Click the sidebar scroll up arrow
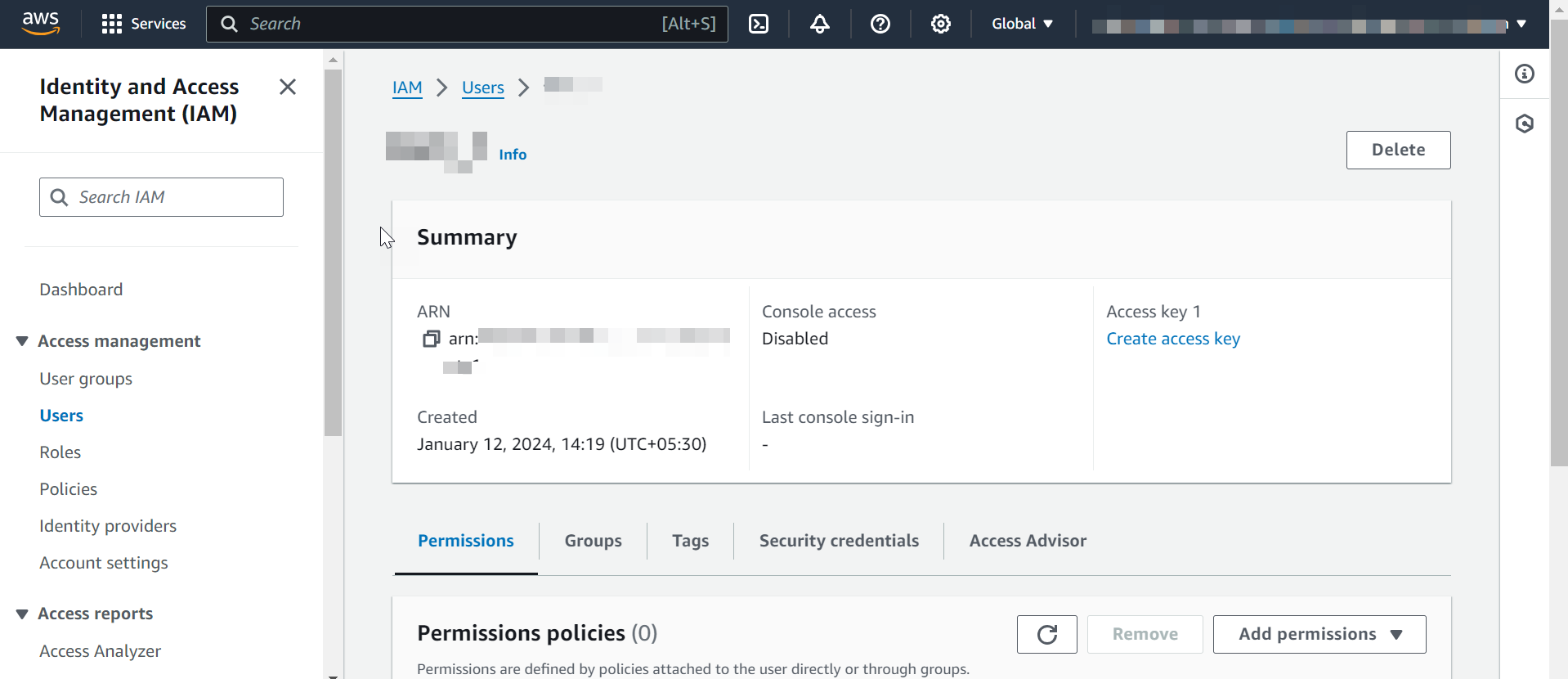This screenshot has height=679, width=1568. [333, 60]
